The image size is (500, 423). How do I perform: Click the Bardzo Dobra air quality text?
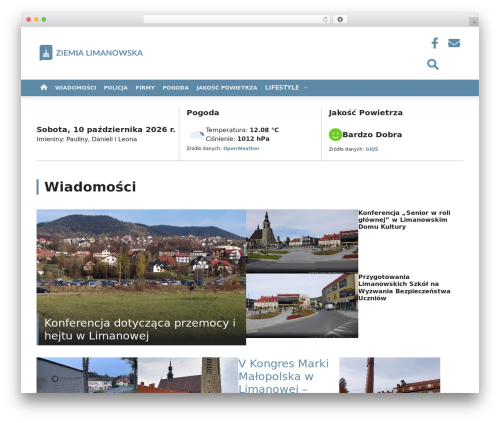[372, 135]
